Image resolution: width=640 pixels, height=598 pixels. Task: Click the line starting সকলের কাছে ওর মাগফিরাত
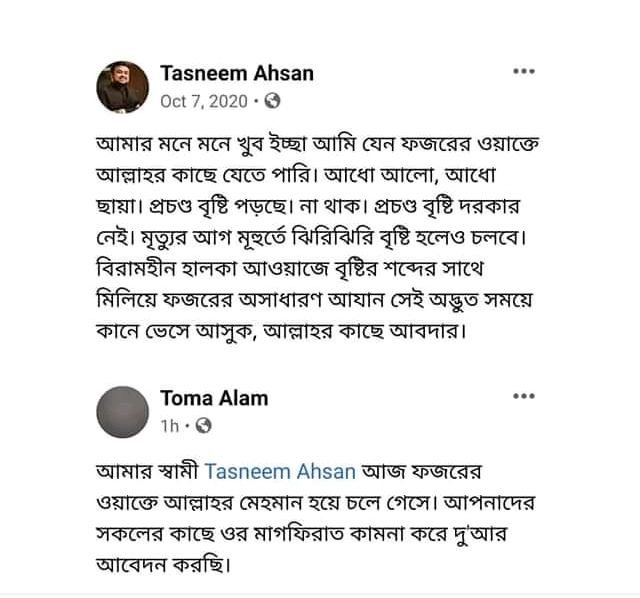click(300, 534)
